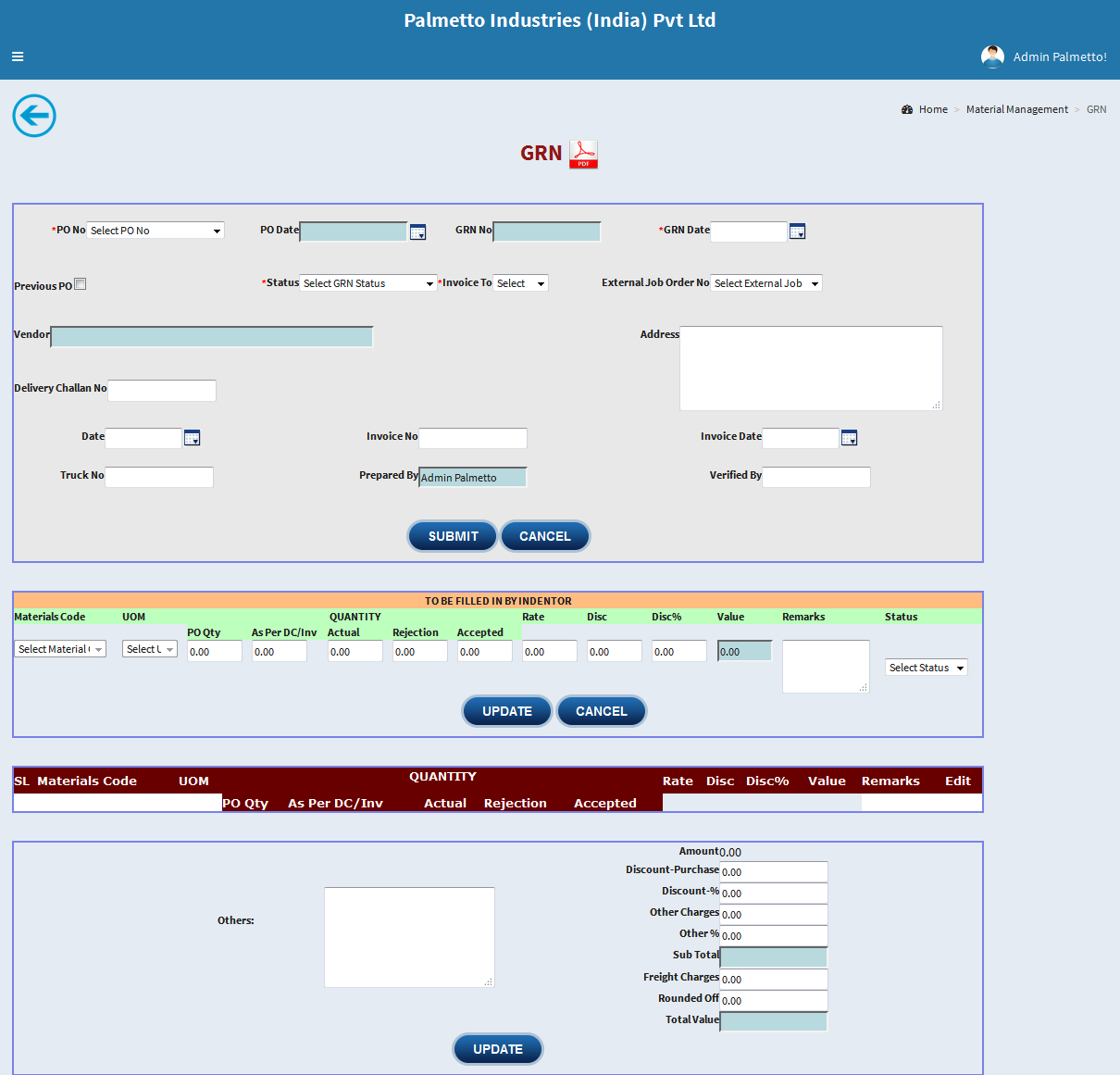Click the 'TO BE FILLED IN BY INDENTOR' heading
The height and width of the screenshot is (1075, 1120).
(498, 601)
